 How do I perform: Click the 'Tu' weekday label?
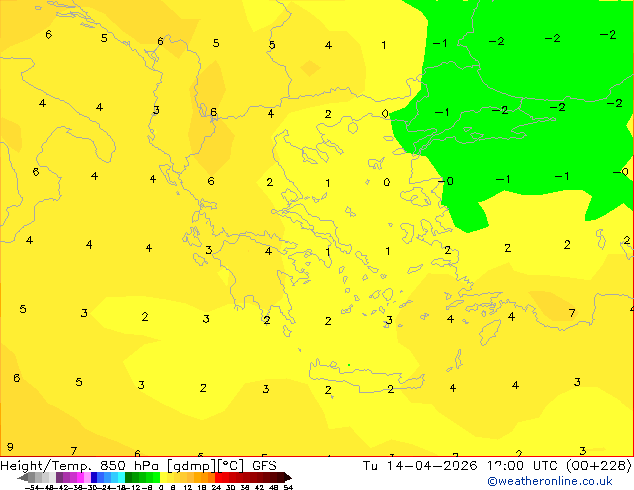click(x=370, y=466)
